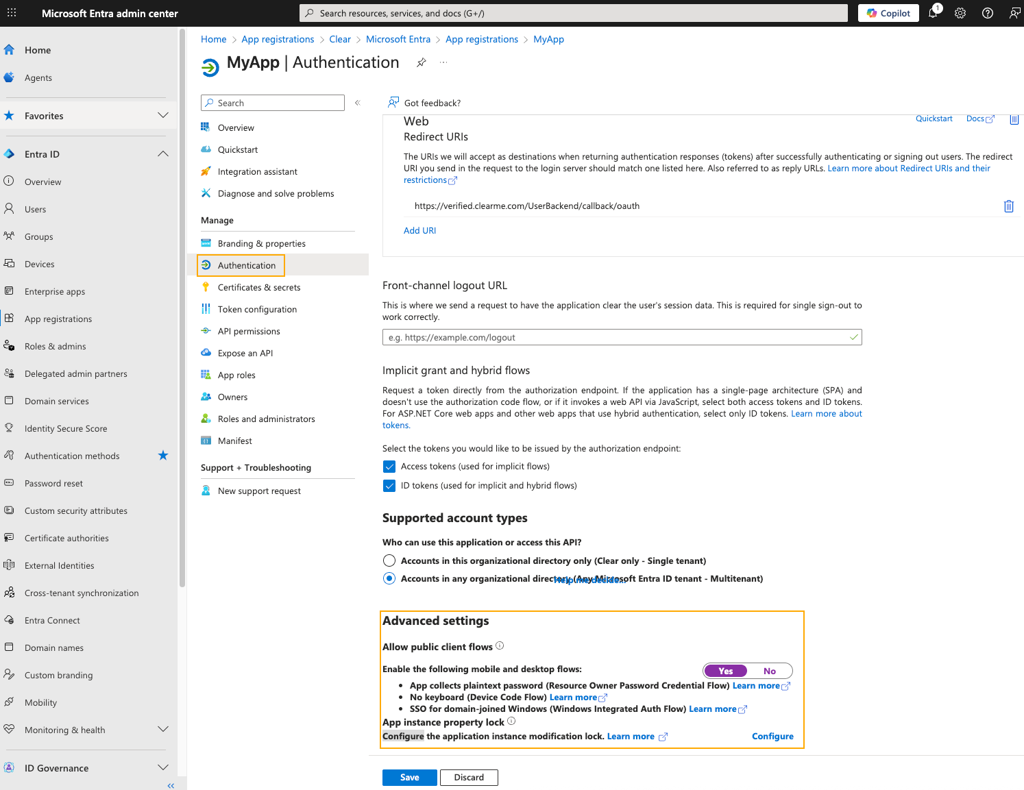Viewport: 1024px width, 790px height.
Task: Click the Owners people icon
Action: point(206,396)
